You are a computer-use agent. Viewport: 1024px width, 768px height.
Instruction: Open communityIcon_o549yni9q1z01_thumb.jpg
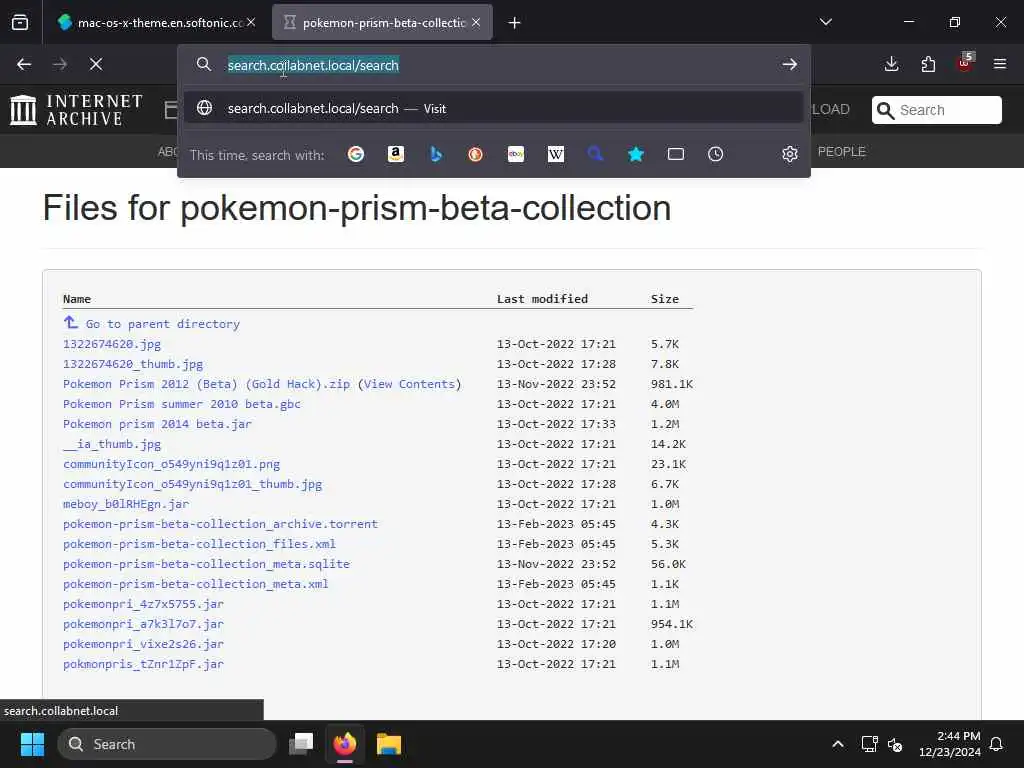coord(193,484)
